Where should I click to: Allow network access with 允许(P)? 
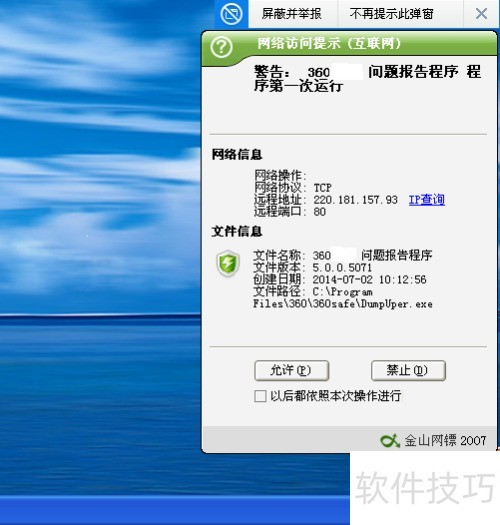click(x=291, y=370)
